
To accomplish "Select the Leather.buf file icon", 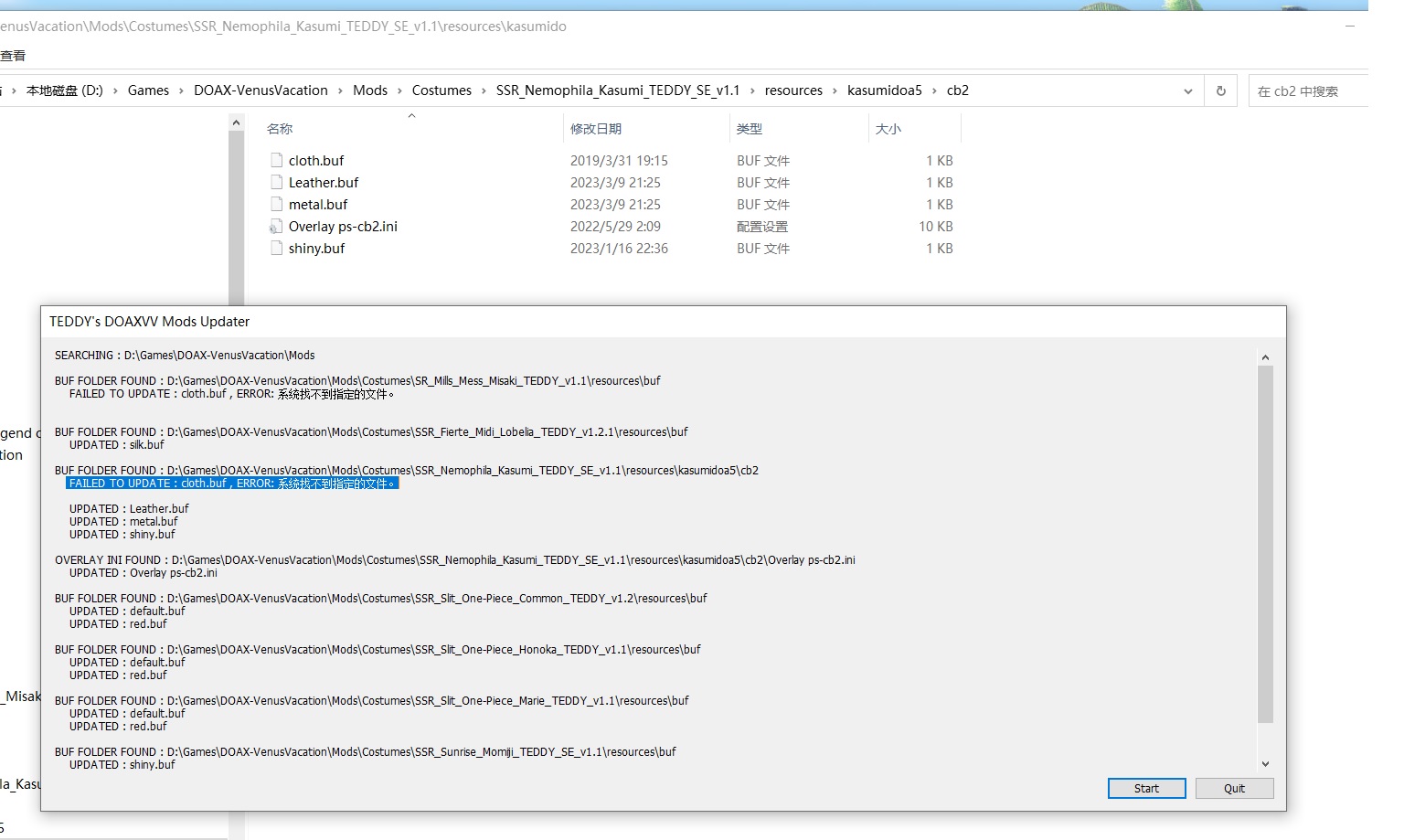I will [x=277, y=182].
